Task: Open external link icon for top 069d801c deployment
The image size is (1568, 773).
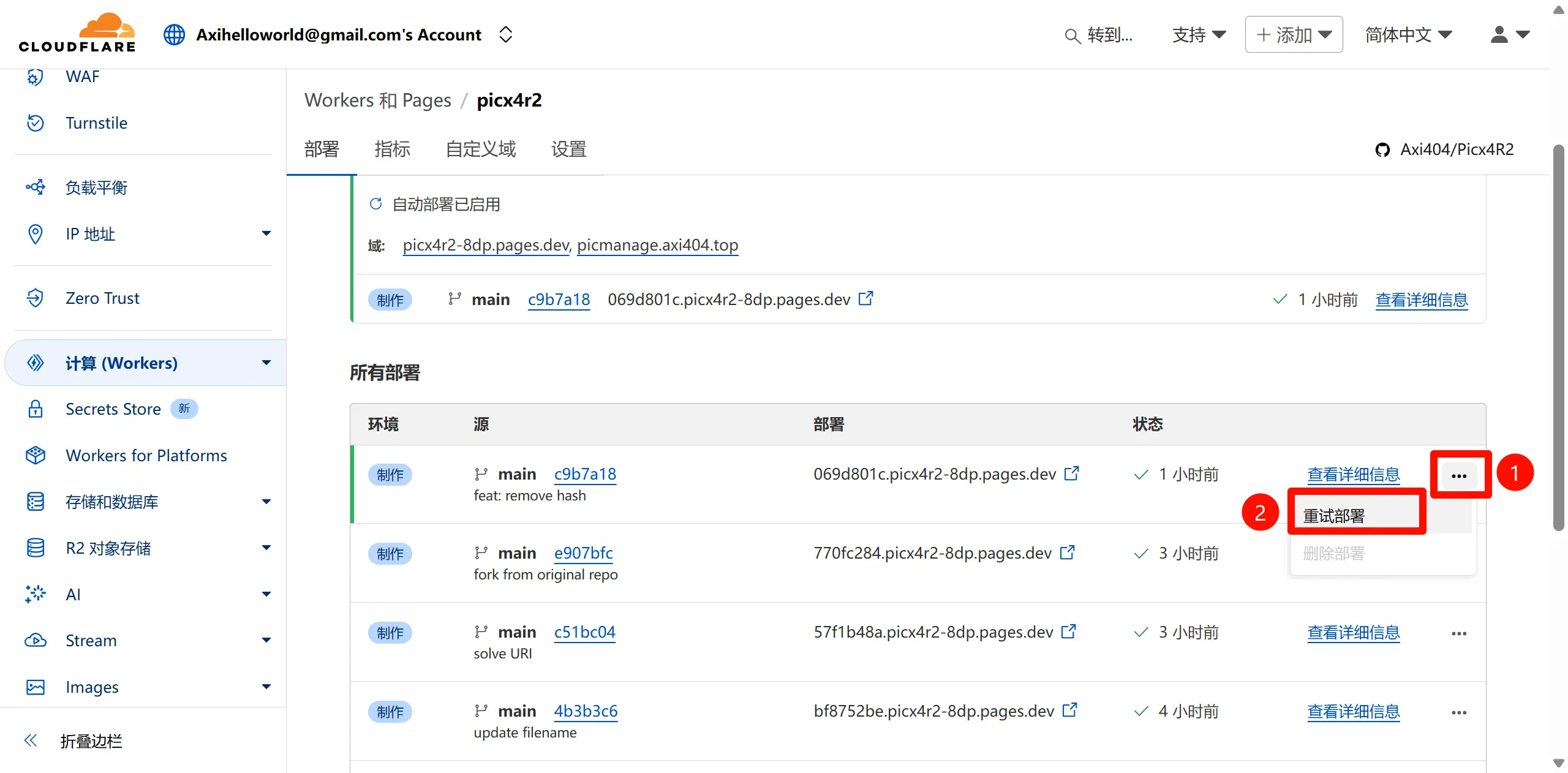Action: tap(866, 298)
